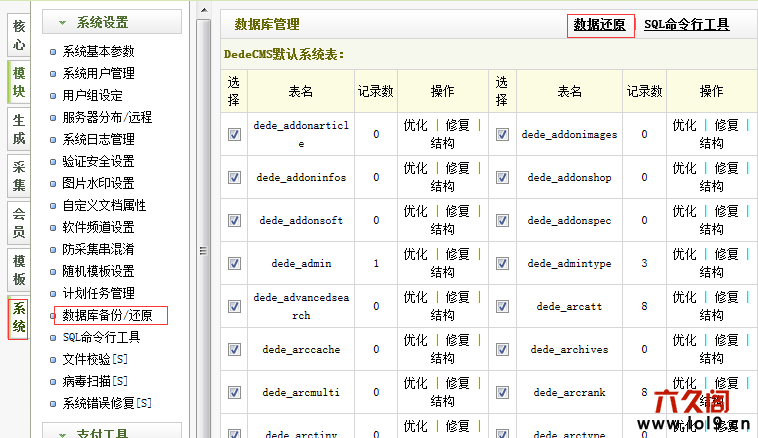Uncheck the dede_addoninfos table checkbox
The height and width of the screenshot is (438, 758).
pos(234,177)
